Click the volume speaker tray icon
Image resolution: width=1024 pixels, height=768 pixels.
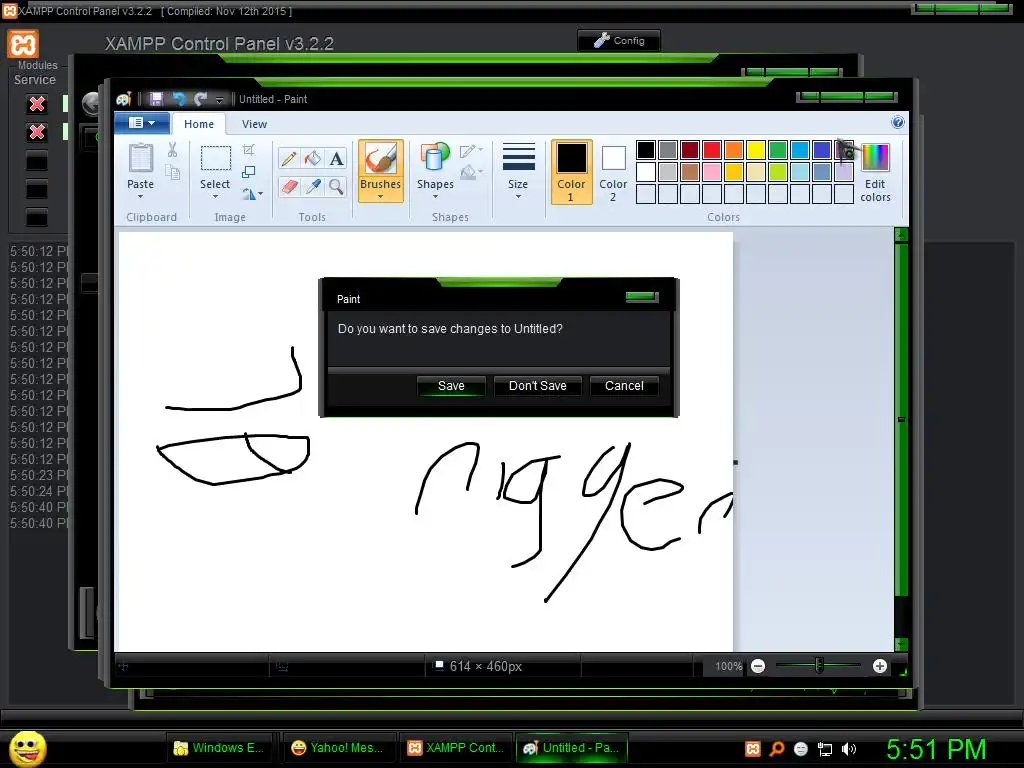[x=849, y=749]
